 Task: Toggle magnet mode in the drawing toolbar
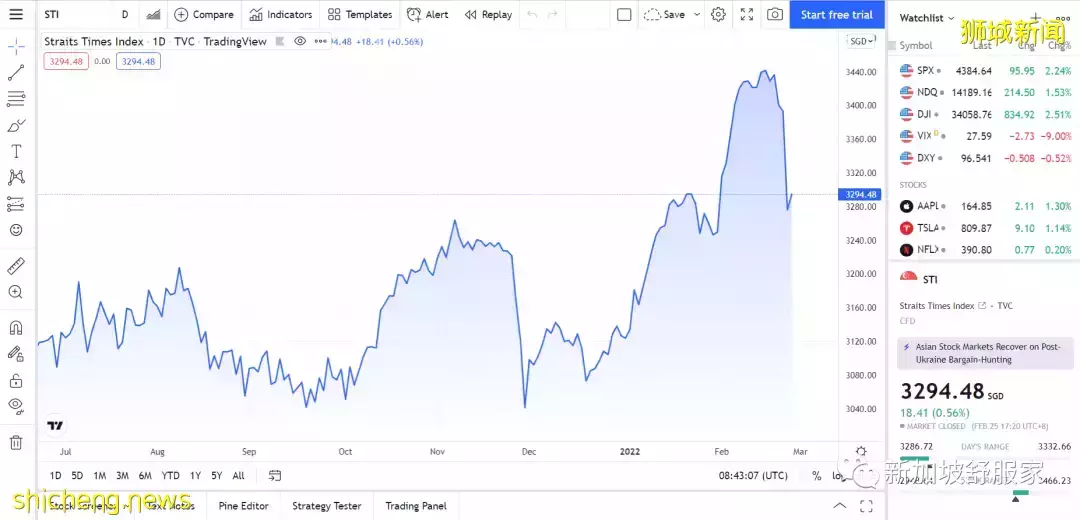click(x=16, y=327)
